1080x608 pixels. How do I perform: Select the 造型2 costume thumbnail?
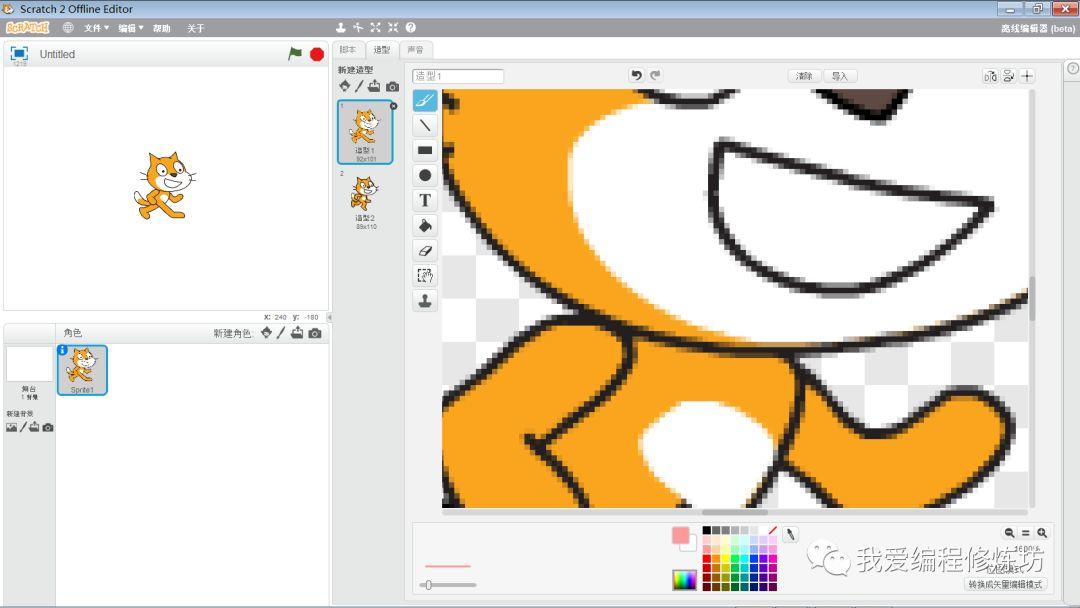tap(365, 200)
